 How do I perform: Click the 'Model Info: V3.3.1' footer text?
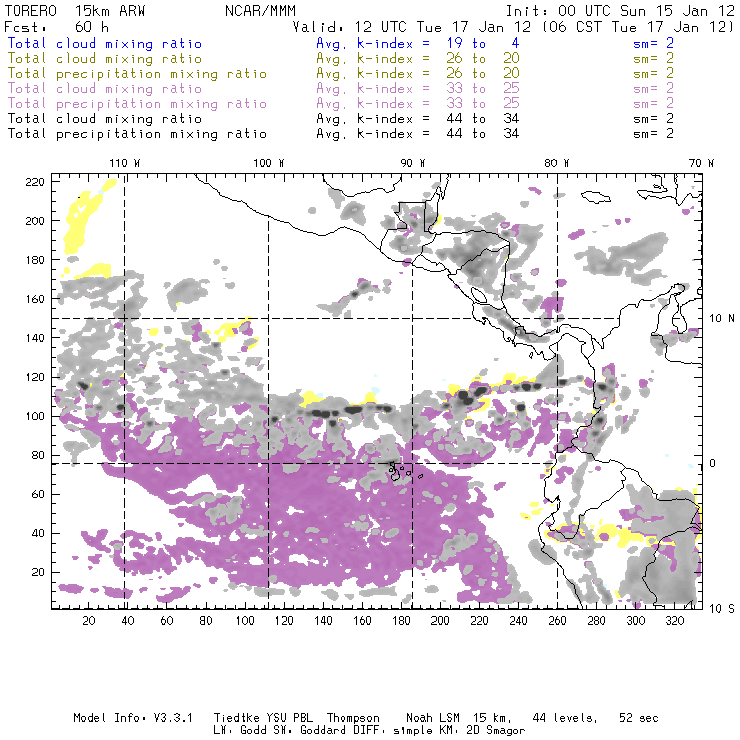133,718
